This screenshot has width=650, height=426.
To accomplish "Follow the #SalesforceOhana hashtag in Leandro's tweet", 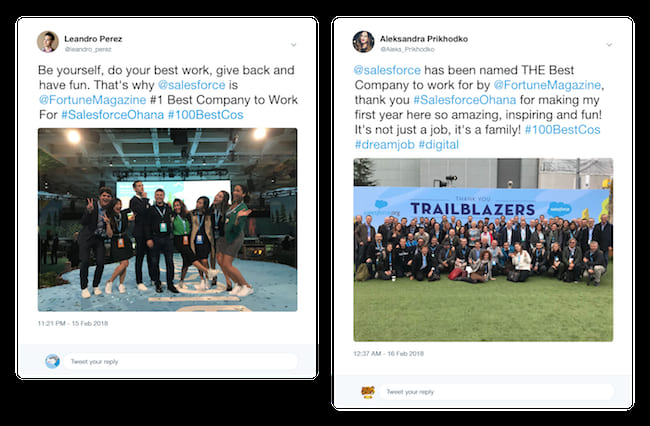I will [113, 115].
